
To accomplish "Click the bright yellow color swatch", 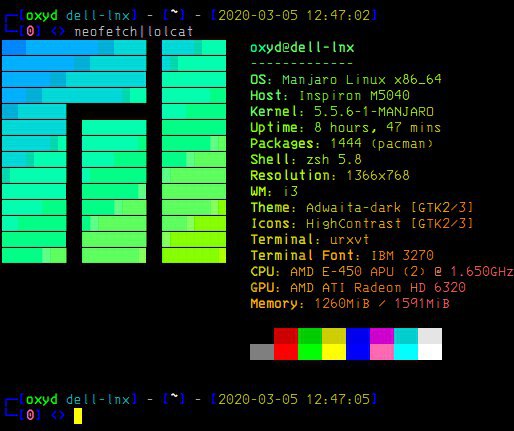I will click(334, 352).
